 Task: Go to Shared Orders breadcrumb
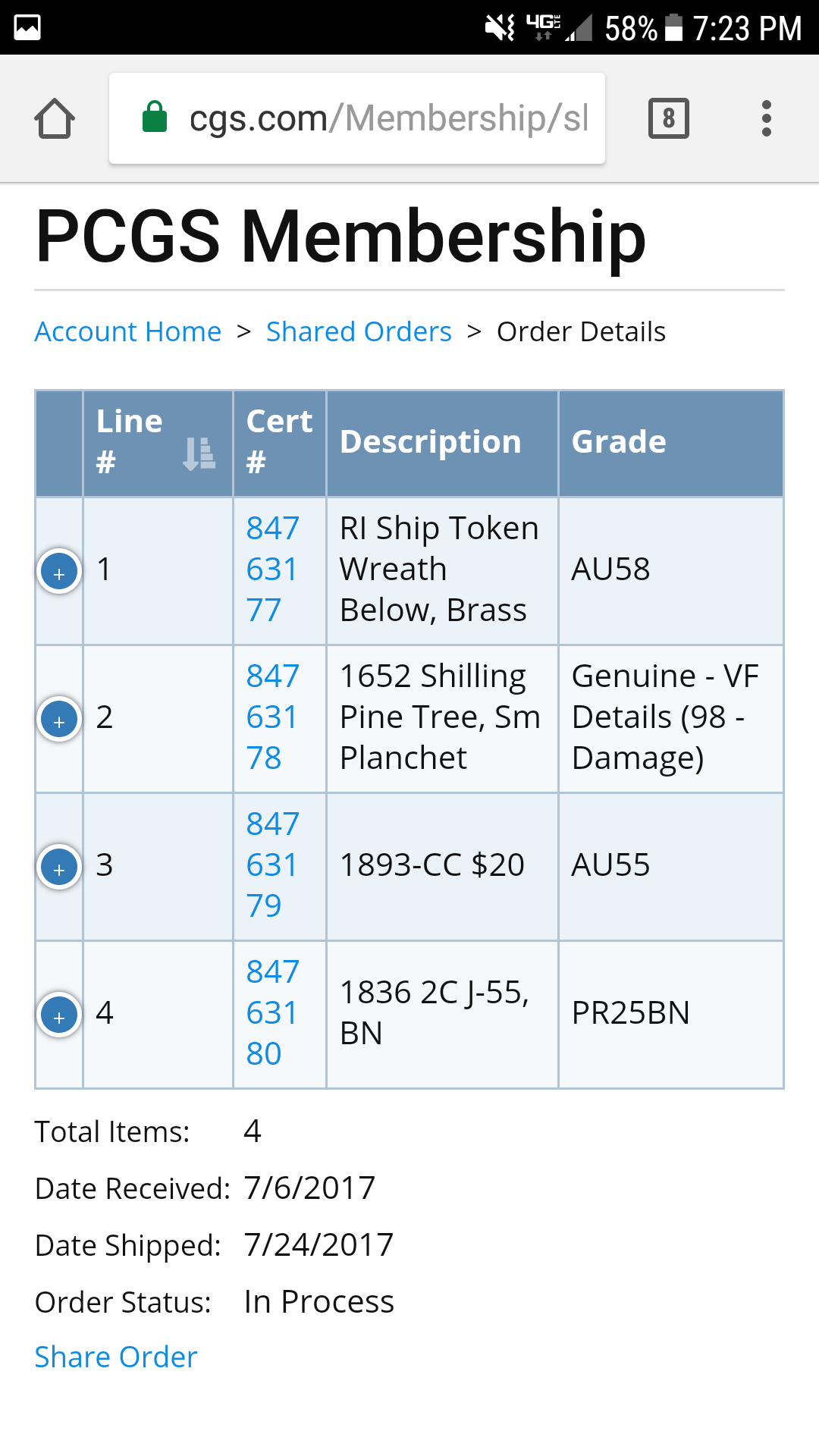pyautogui.click(x=359, y=331)
